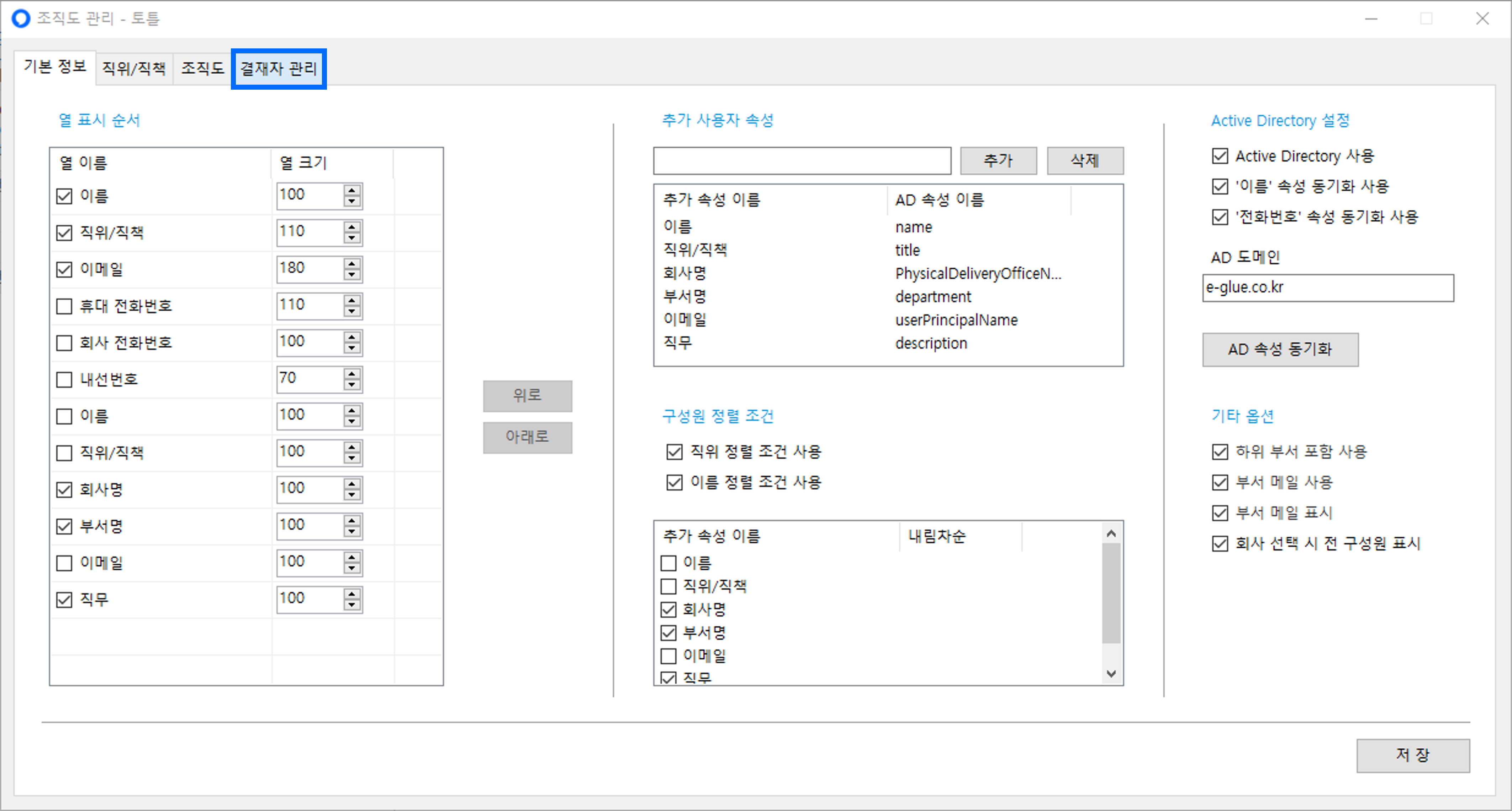The height and width of the screenshot is (811, 1512).
Task: Disable 부서 메일 표시 option
Action: (1220, 513)
